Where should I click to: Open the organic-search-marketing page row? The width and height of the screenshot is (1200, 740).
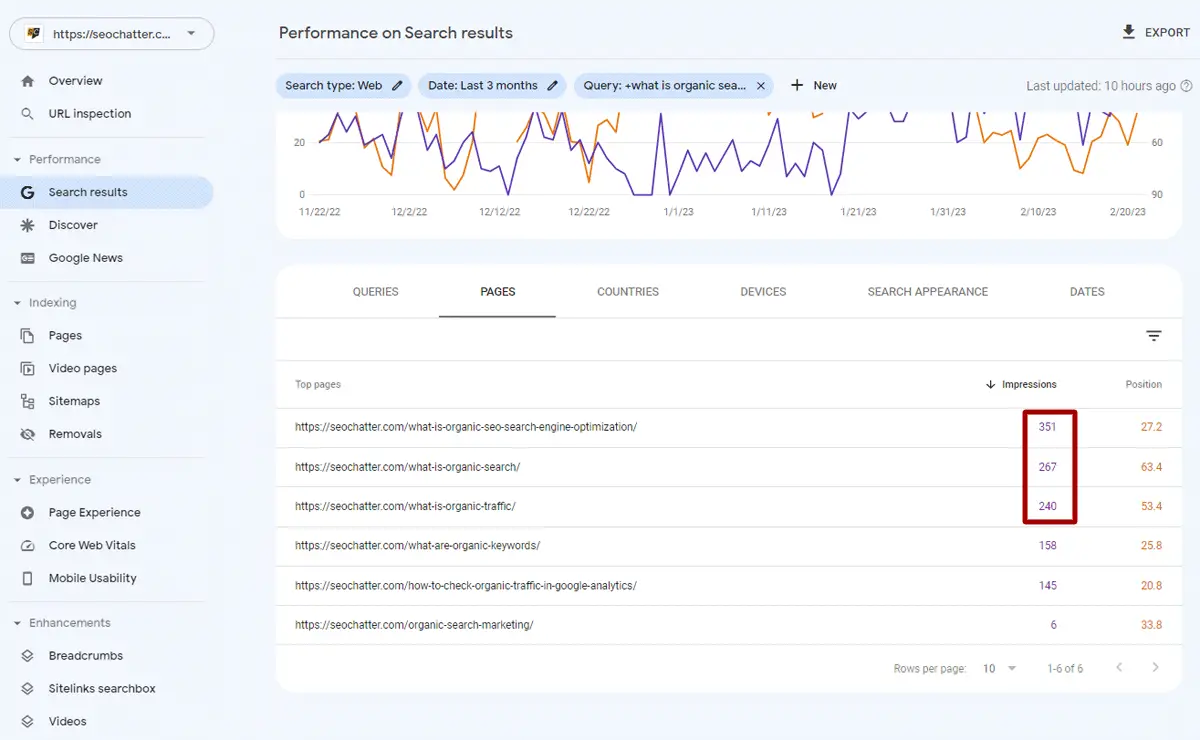click(x=729, y=625)
